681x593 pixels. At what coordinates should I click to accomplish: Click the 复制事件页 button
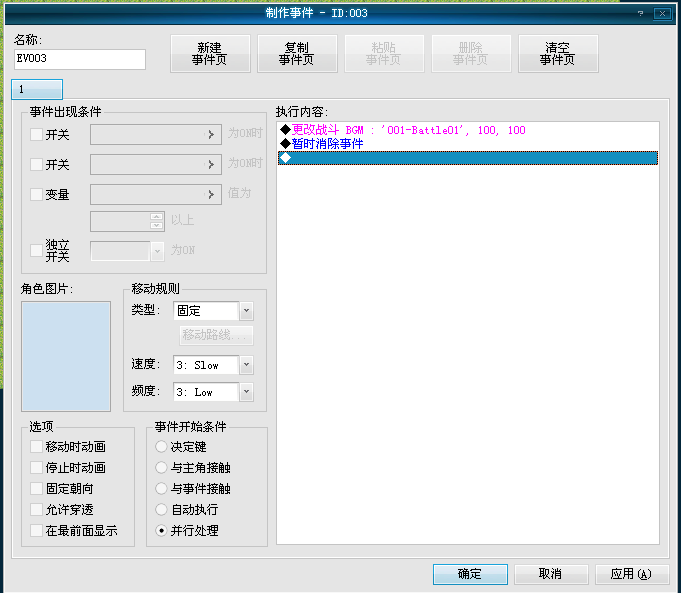[297, 54]
